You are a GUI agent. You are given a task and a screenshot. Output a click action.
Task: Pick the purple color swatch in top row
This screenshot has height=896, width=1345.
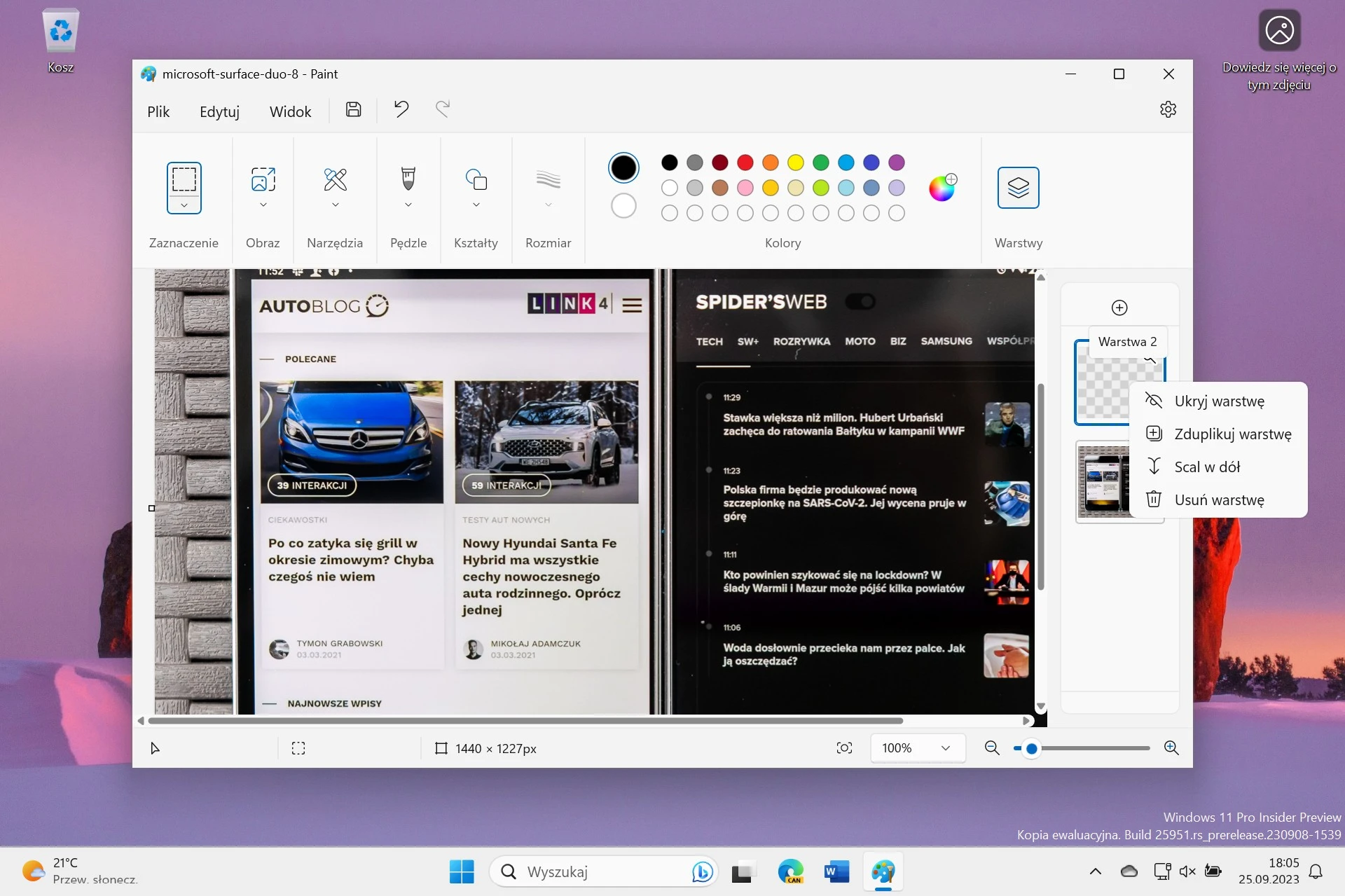(x=897, y=163)
